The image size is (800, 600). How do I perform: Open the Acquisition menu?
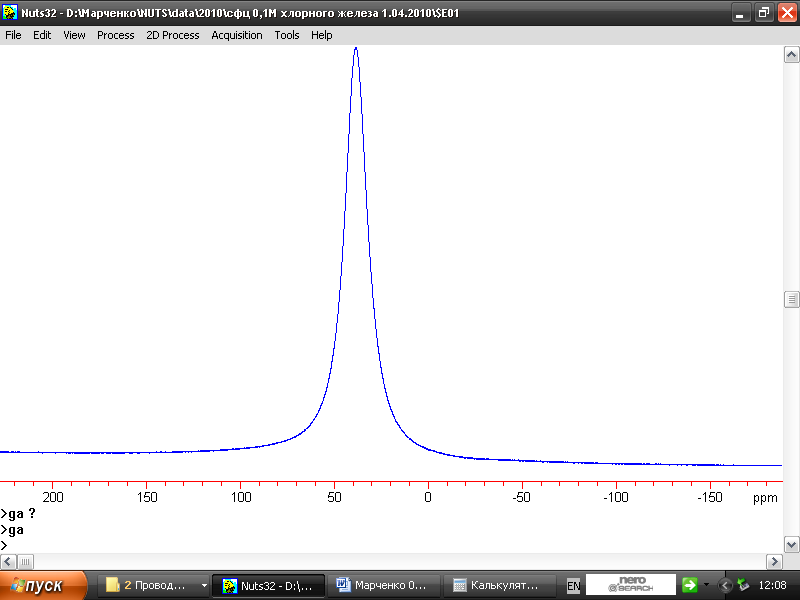(x=237, y=35)
